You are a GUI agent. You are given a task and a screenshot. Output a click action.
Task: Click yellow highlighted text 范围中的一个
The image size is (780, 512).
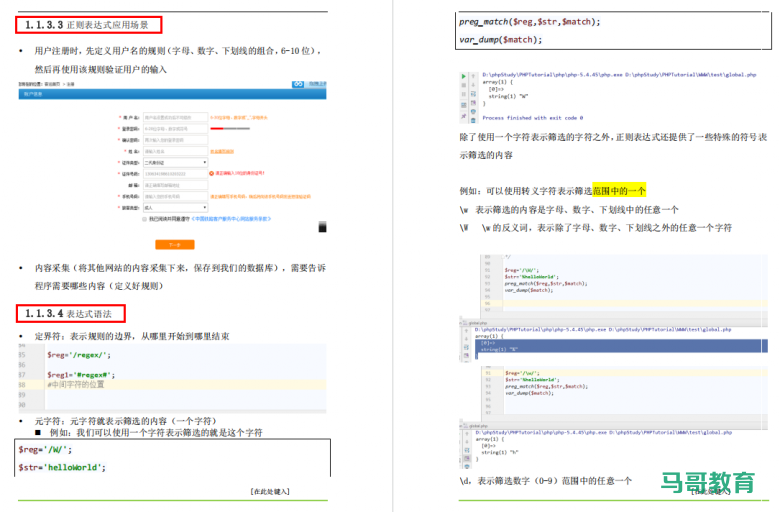point(619,190)
